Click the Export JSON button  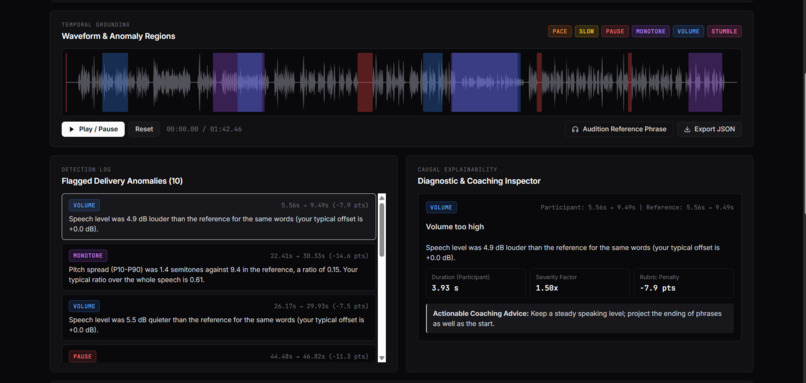[709, 129]
